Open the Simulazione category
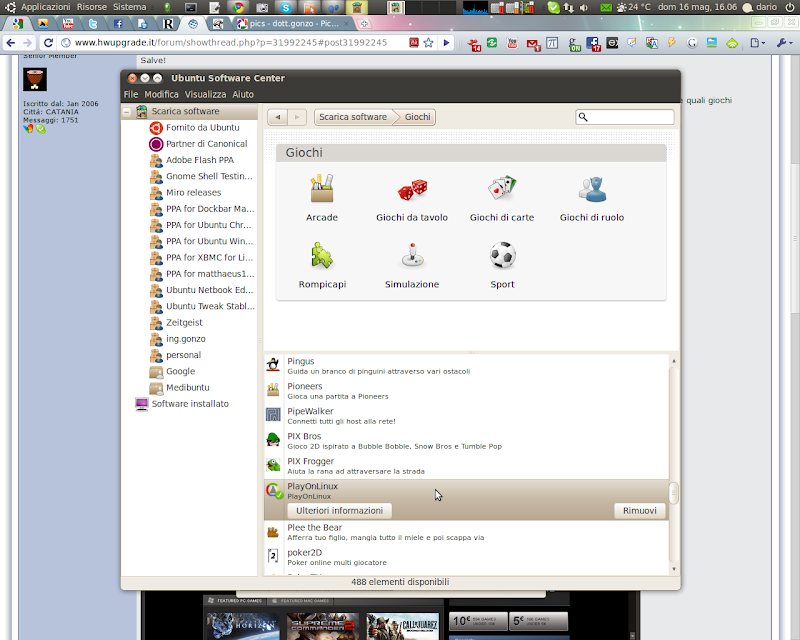This screenshot has width=800, height=640. 412,265
